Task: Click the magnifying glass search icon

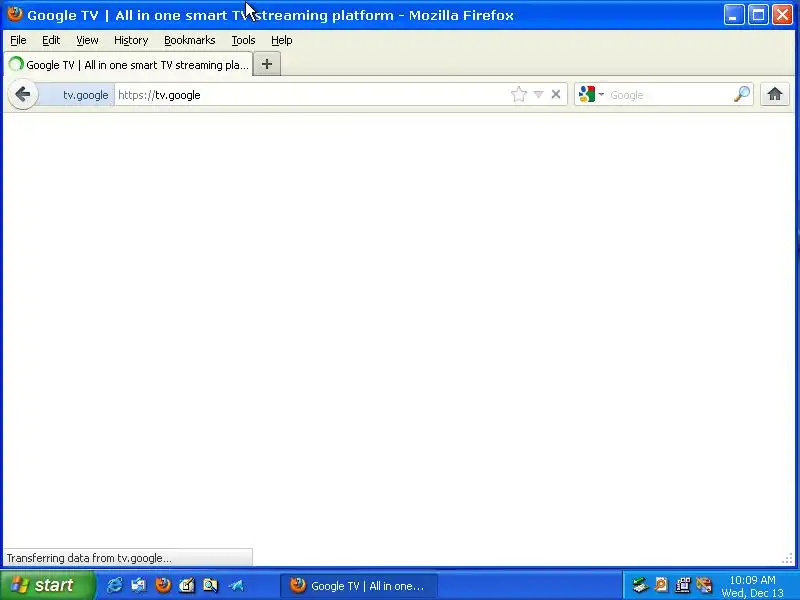Action: (x=742, y=94)
